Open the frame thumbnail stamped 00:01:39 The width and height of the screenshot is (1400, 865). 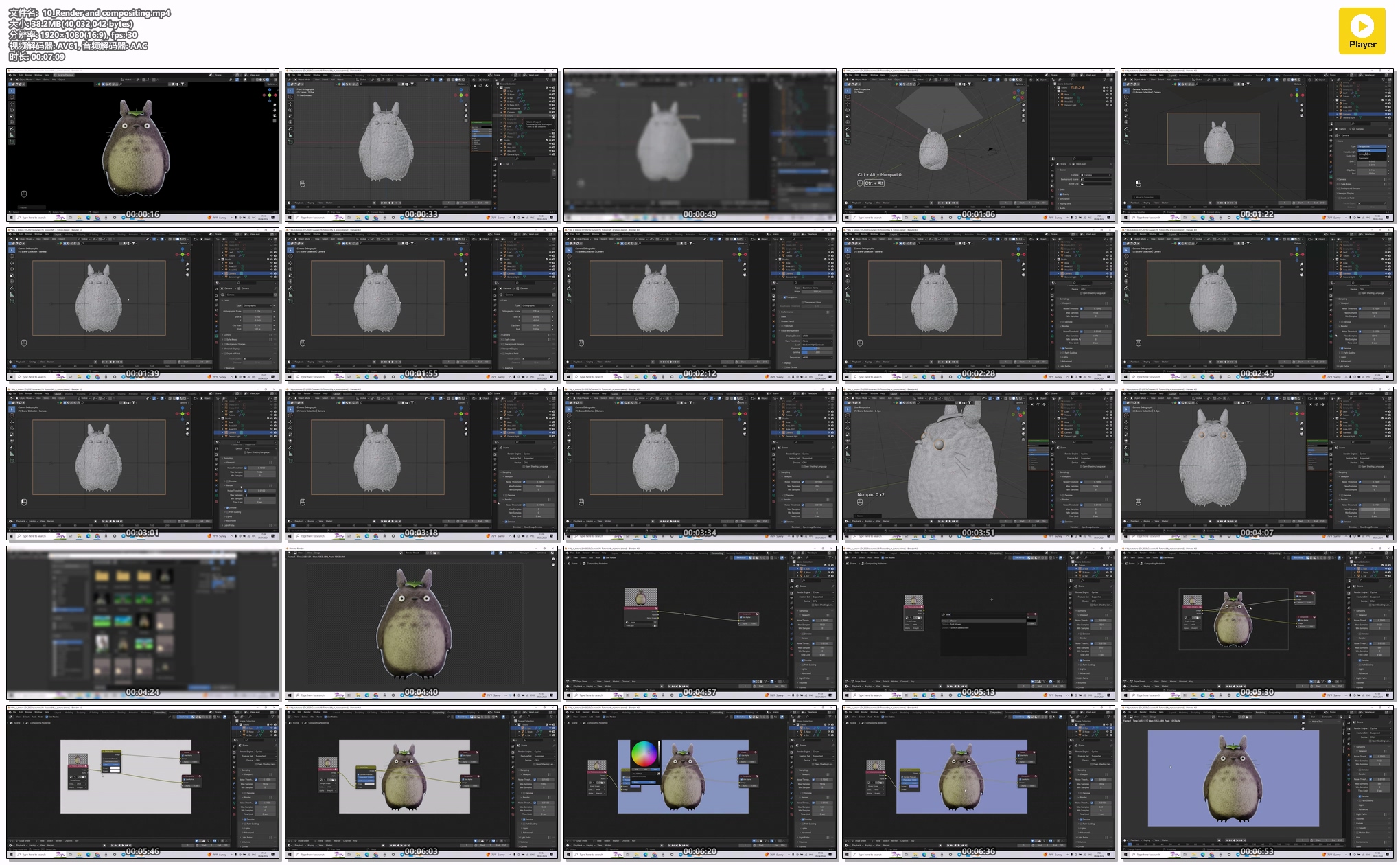point(143,304)
